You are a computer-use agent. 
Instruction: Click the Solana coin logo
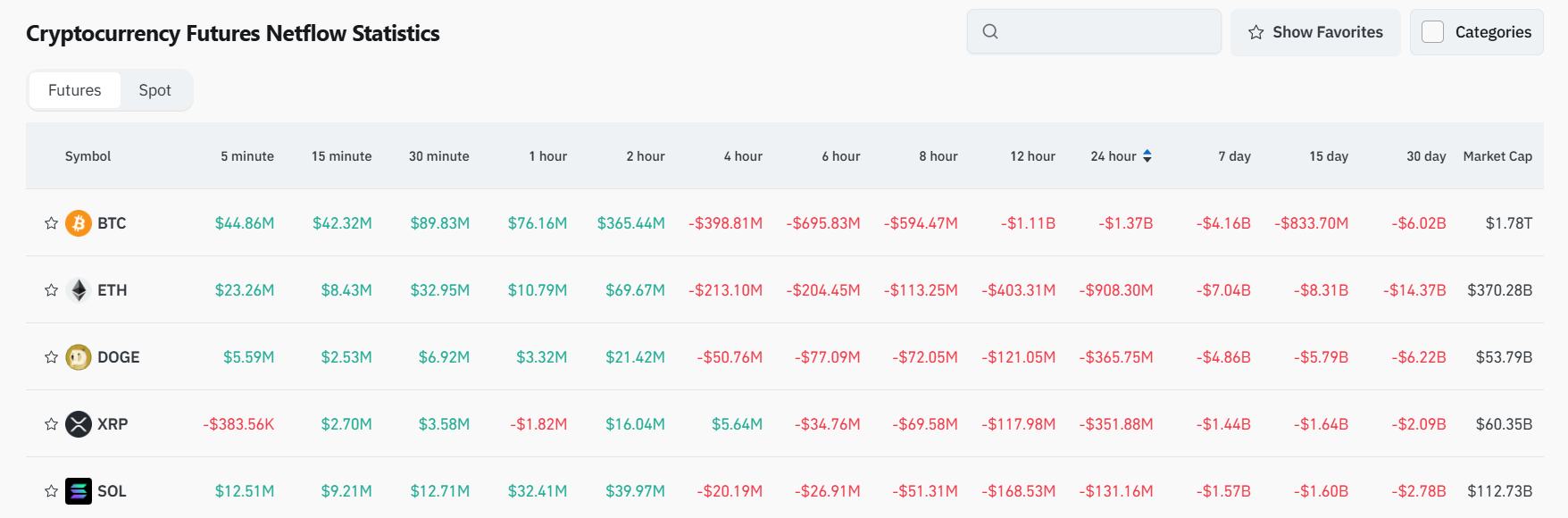(x=79, y=491)
